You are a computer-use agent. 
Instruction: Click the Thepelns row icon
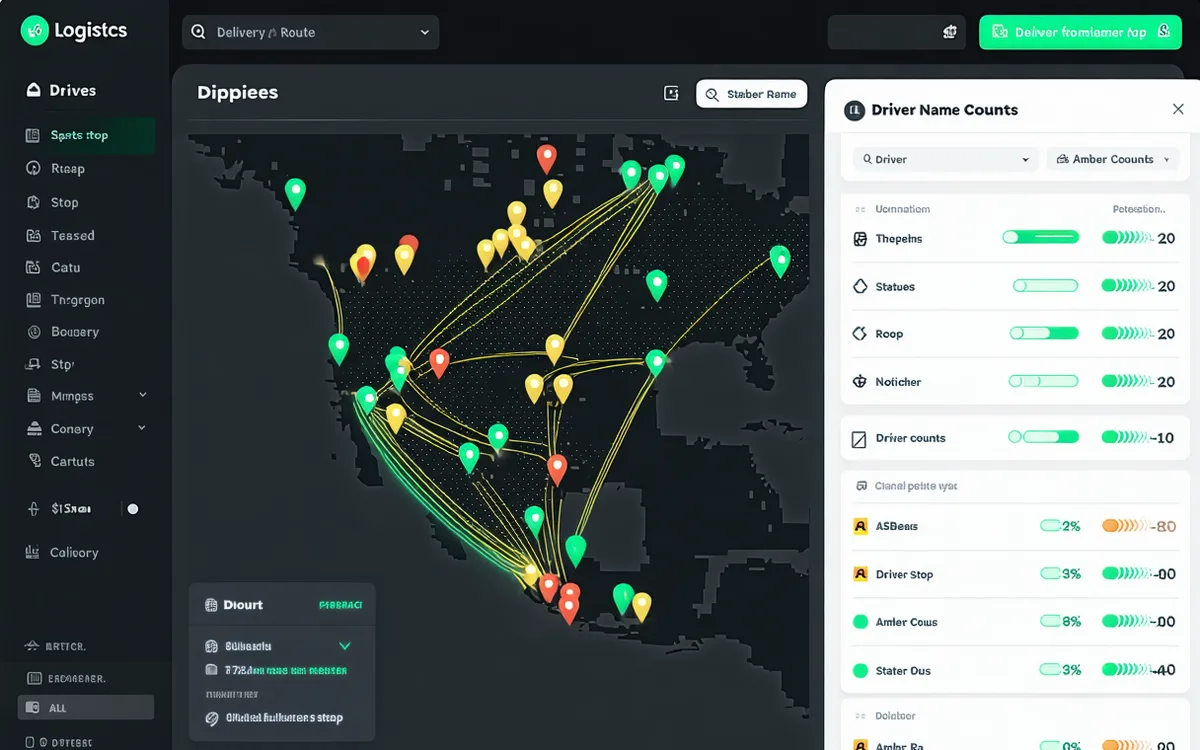pyautogui.click(x=859, y=239)
